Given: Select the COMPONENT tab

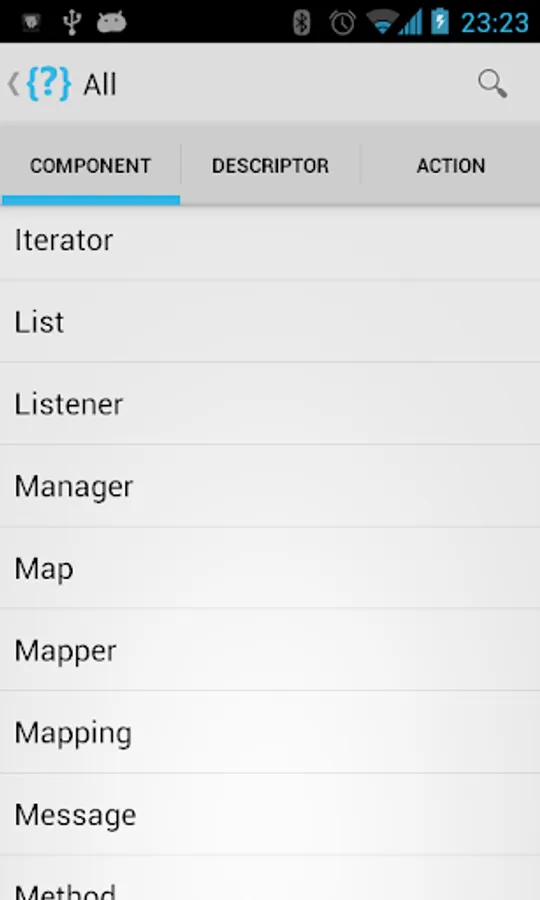Looking at the screenshot, I should tap(91, 165).
